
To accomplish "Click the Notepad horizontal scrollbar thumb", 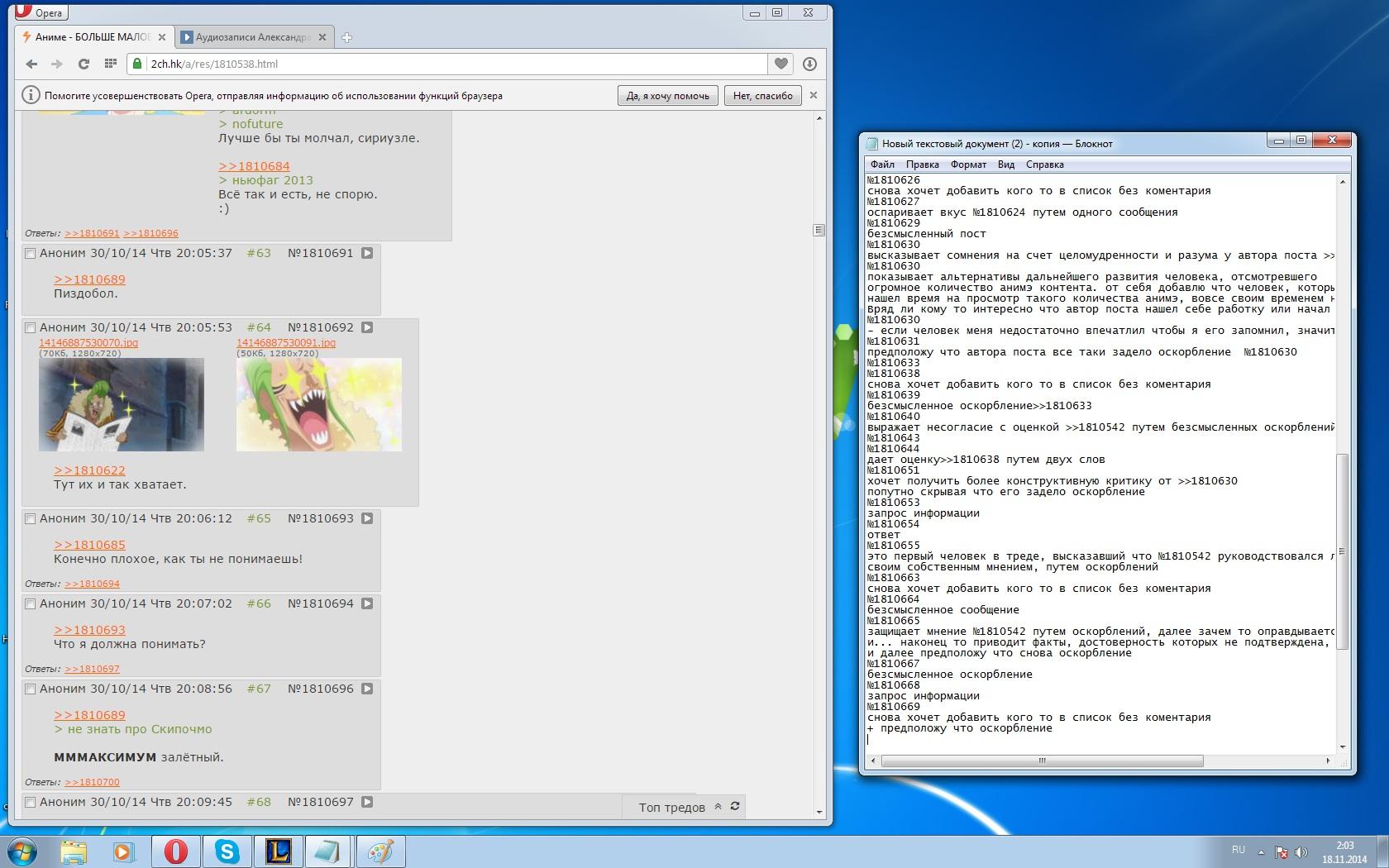I will click(x=1042, y=761).
